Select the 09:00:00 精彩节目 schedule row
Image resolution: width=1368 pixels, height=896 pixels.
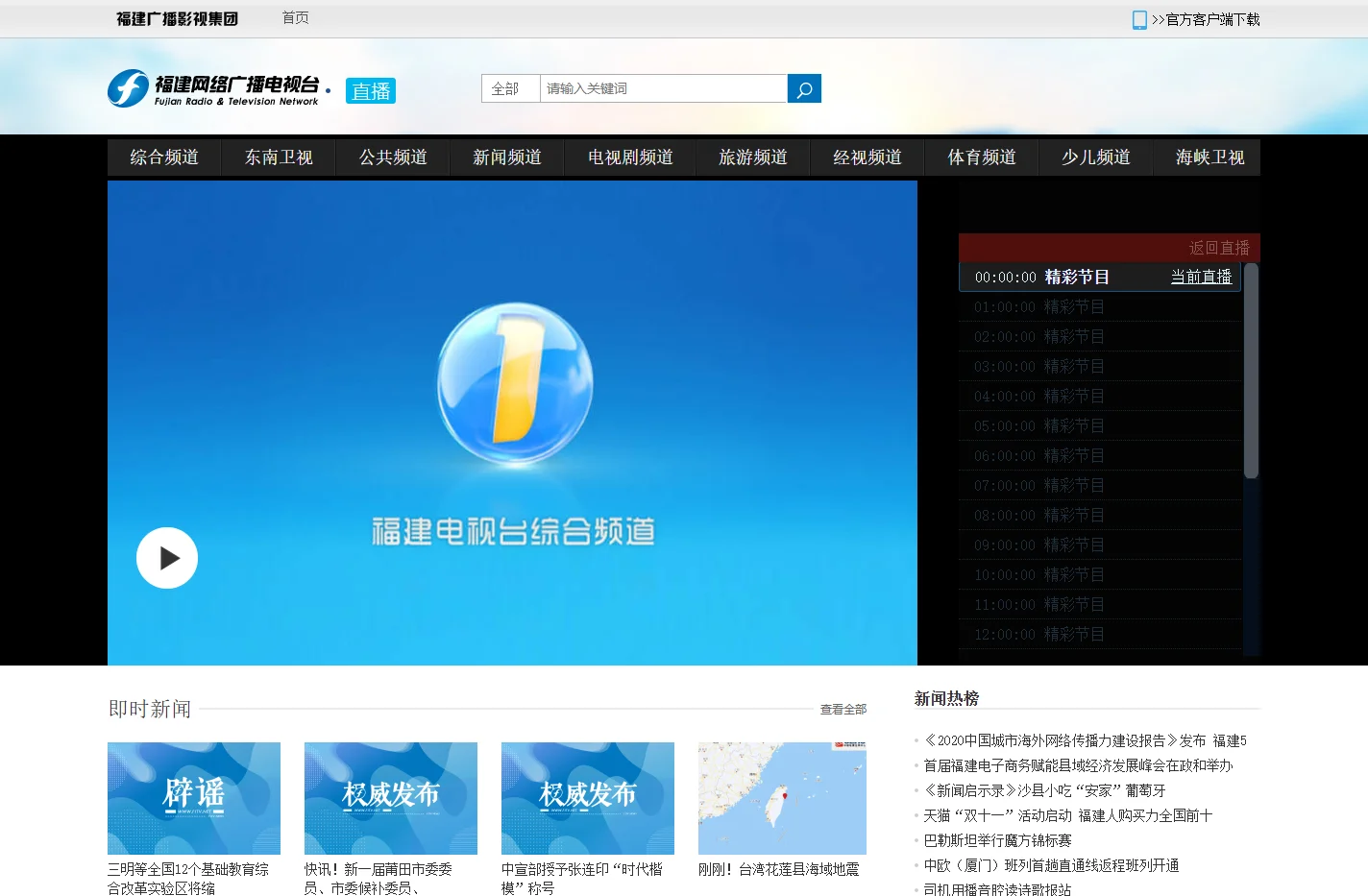coord(1100,545)
